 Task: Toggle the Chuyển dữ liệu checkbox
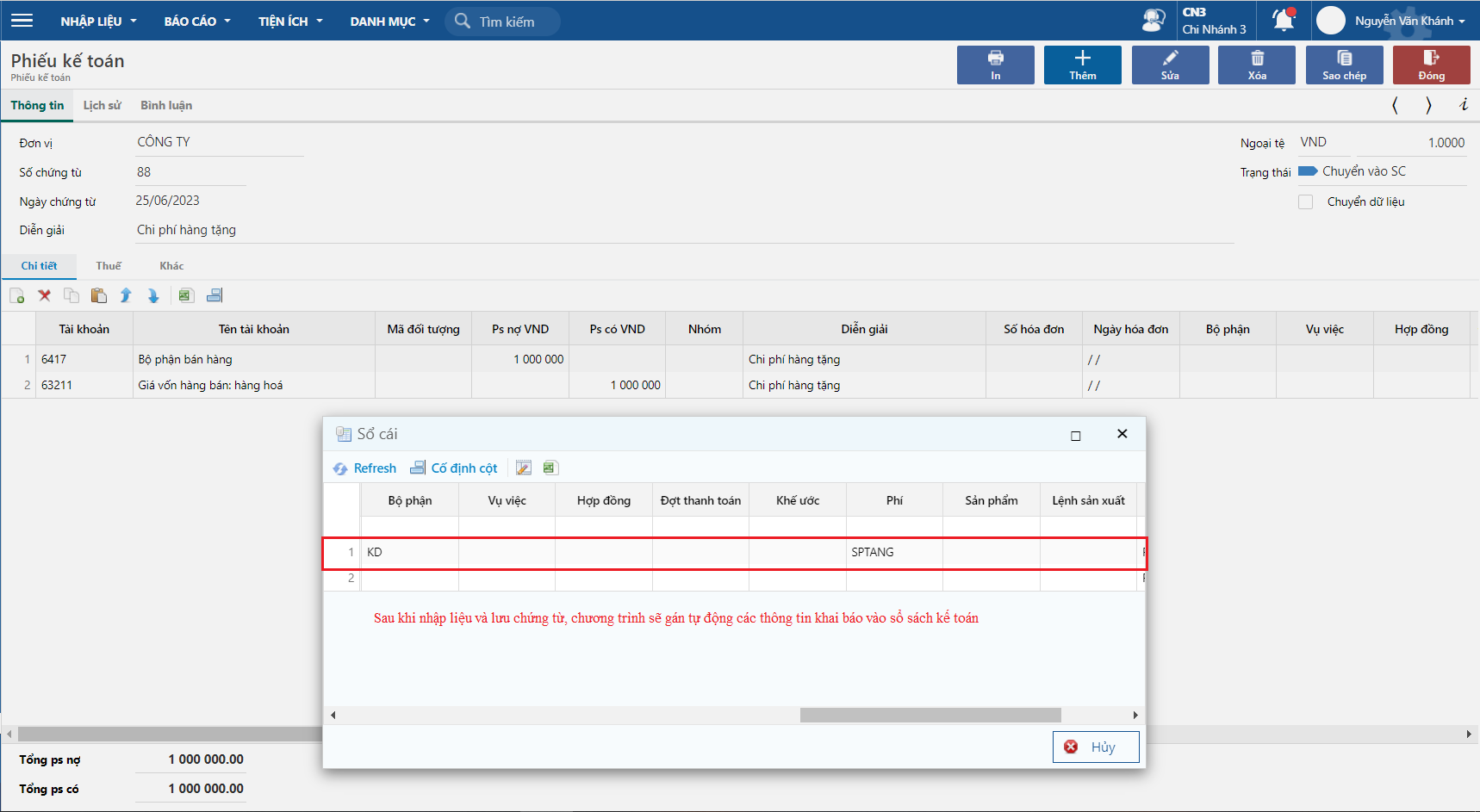pyautogui.click(x=1306, y=201)
